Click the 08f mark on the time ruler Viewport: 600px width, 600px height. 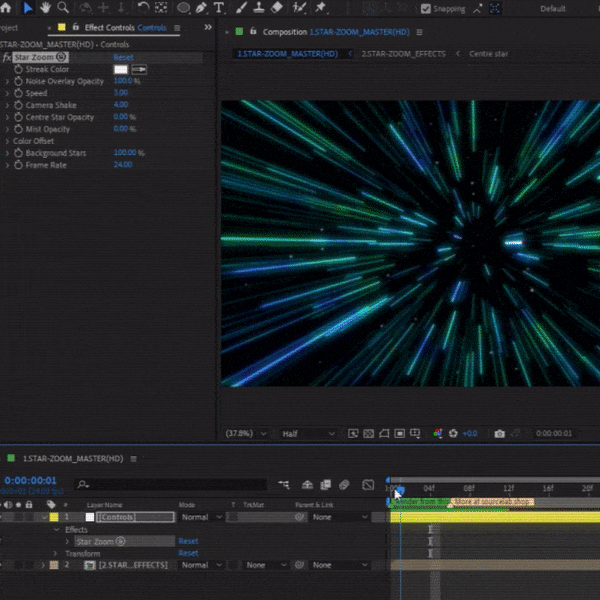pyautogui.click(x=469, y=489)
